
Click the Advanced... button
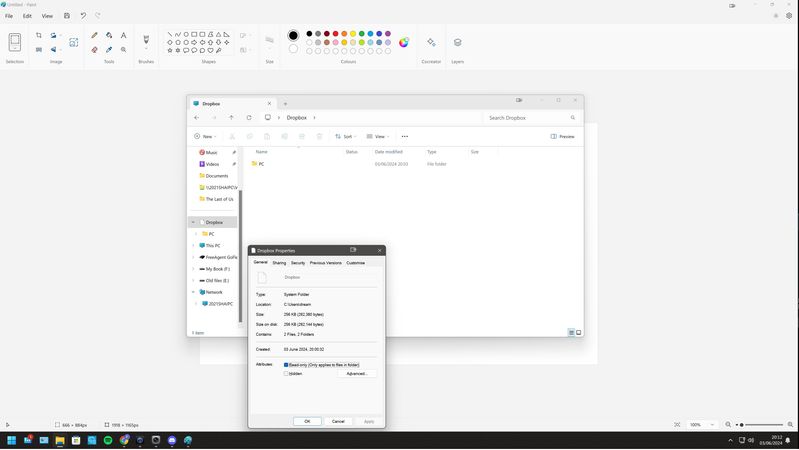click(x=357, y=374)
